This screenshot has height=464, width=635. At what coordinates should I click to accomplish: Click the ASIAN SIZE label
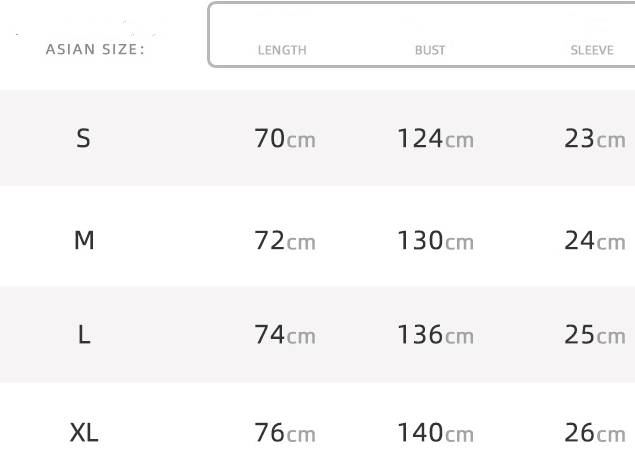pyautogui.click(x=95, y=49)
